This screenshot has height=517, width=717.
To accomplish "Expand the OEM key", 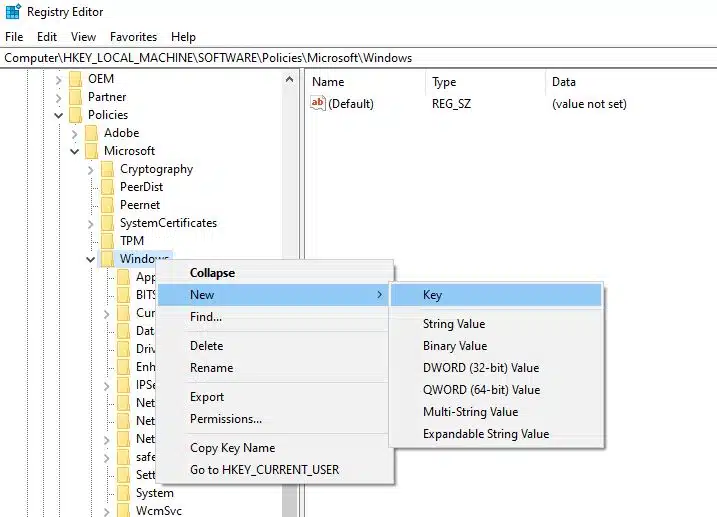I will point(59,80).
